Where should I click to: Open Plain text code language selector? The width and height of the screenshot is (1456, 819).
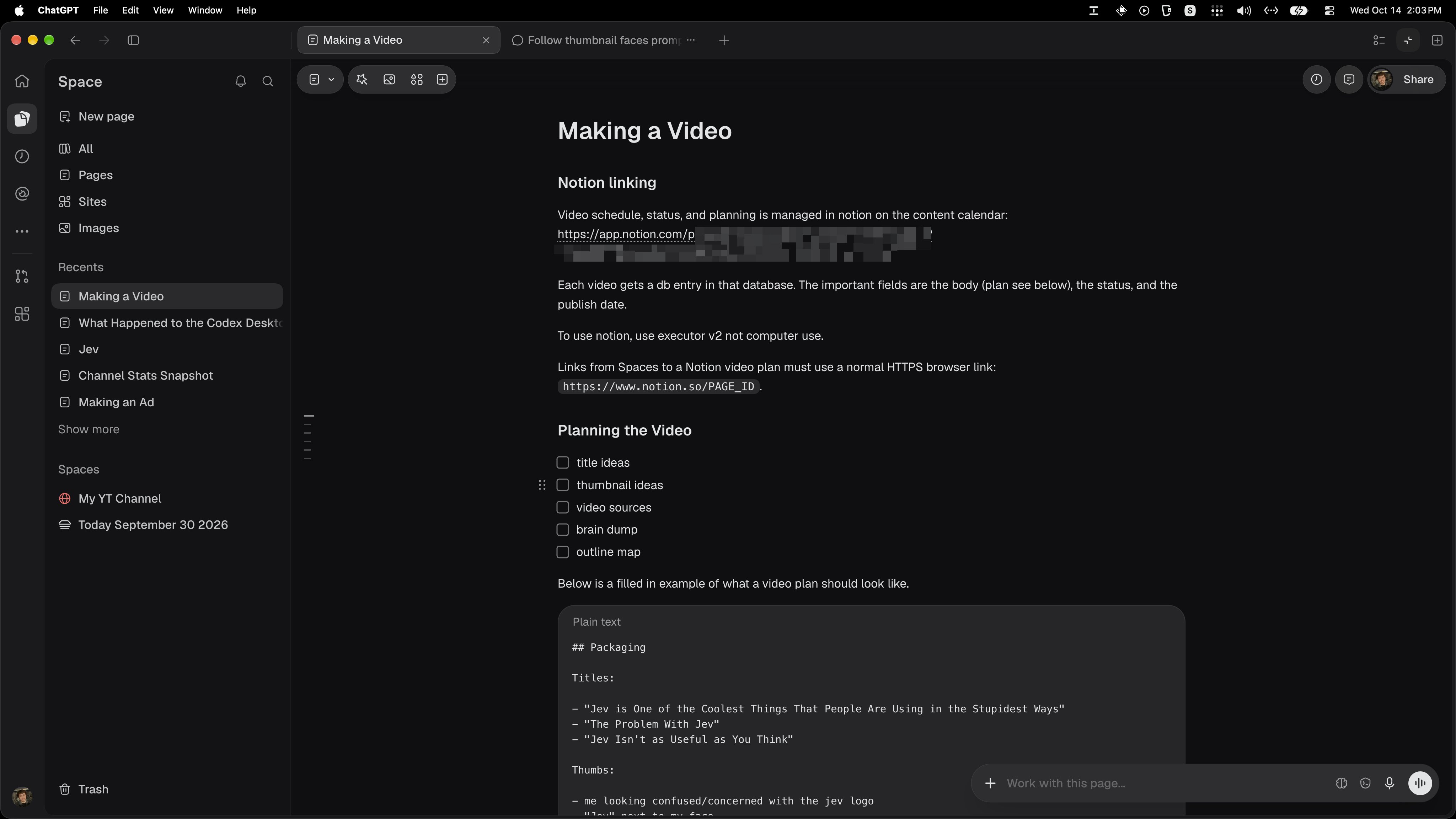[596, 622]
